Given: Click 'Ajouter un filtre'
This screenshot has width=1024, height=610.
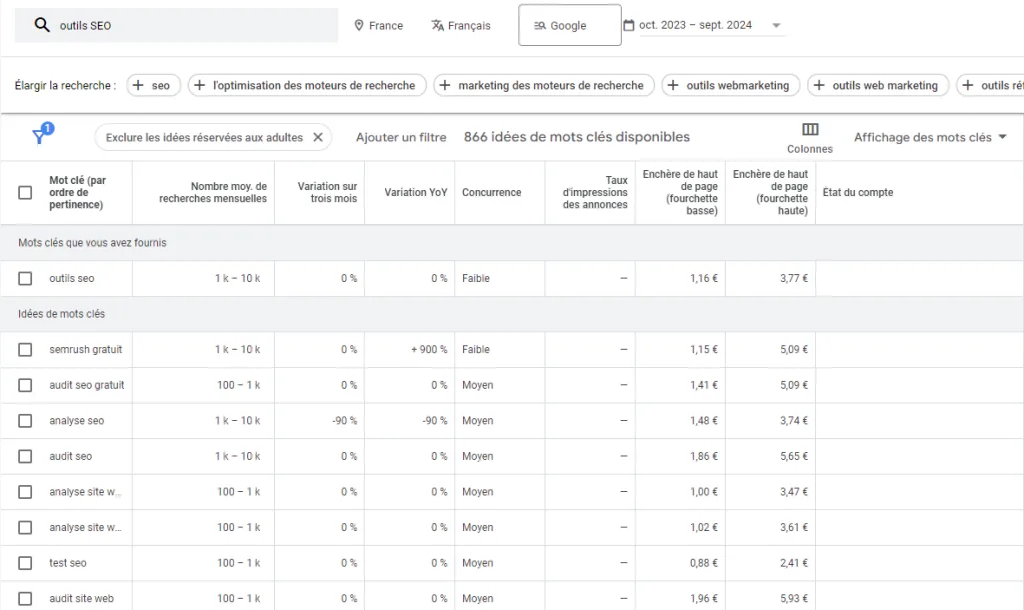Looking at the screenshot, I should [401, 137].
